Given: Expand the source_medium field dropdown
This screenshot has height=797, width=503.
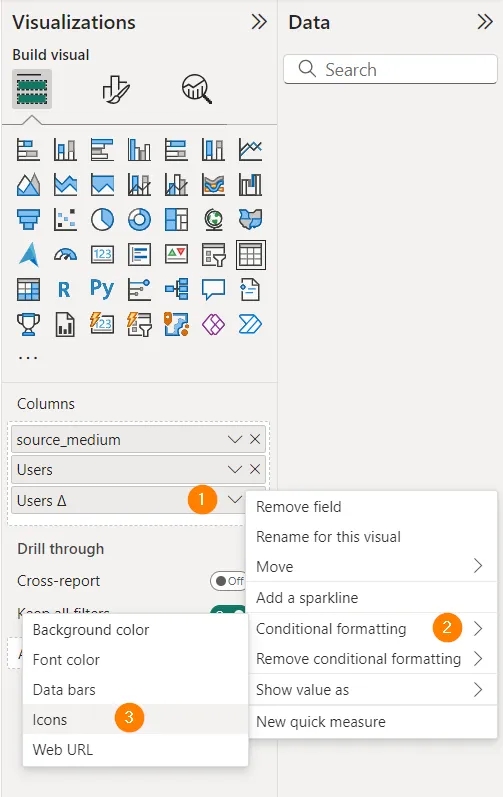Looking at the screenshot, I should pyautogui.click(x=234, y=439).
